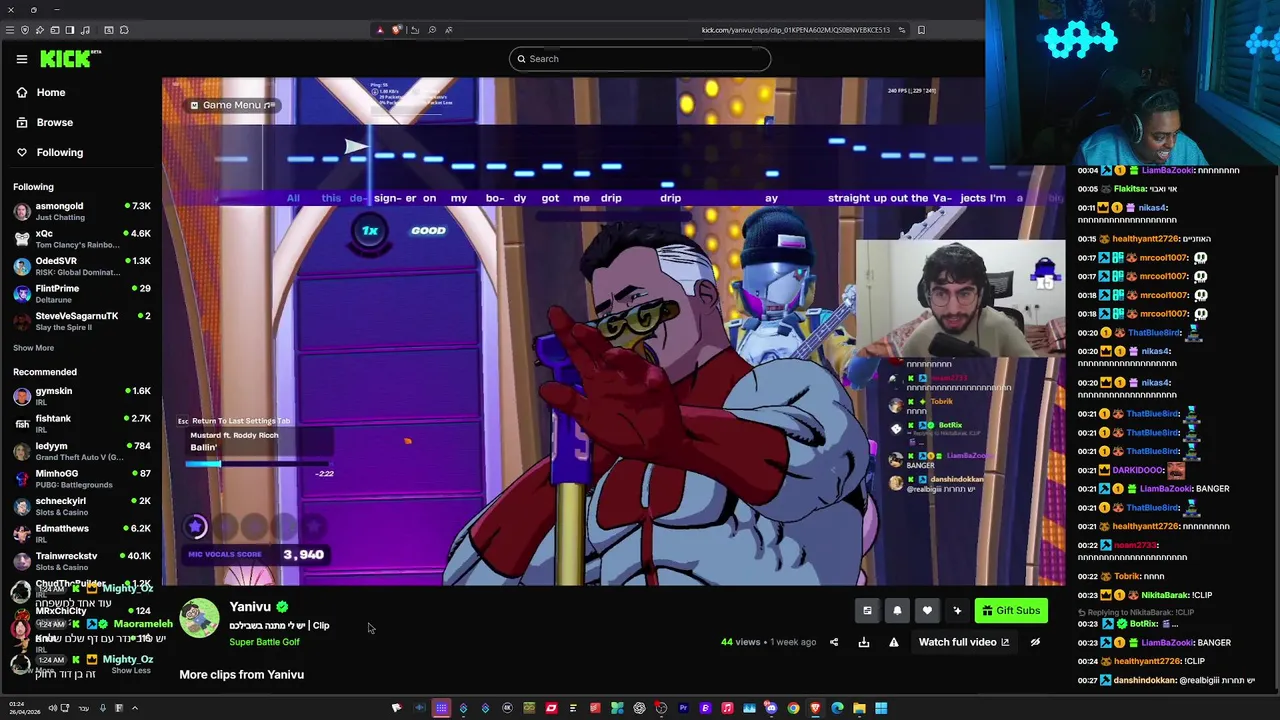Open Microsoft Edge from the taskbar
The height and width of the screenshot is (720, 1280).
[x=837, y=708]
